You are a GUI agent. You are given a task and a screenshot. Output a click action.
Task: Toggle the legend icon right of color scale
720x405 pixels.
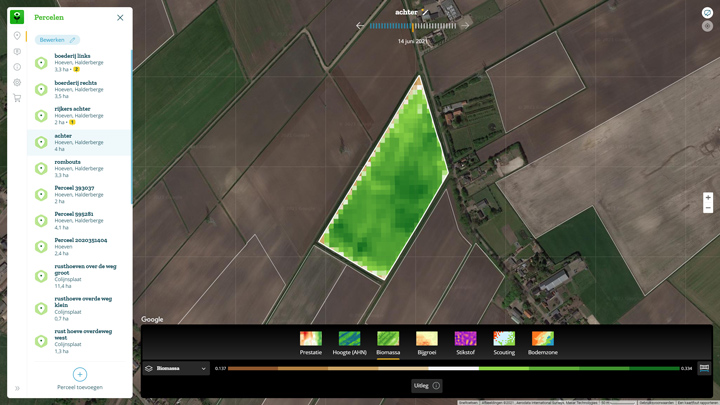[x=704, y=368]
